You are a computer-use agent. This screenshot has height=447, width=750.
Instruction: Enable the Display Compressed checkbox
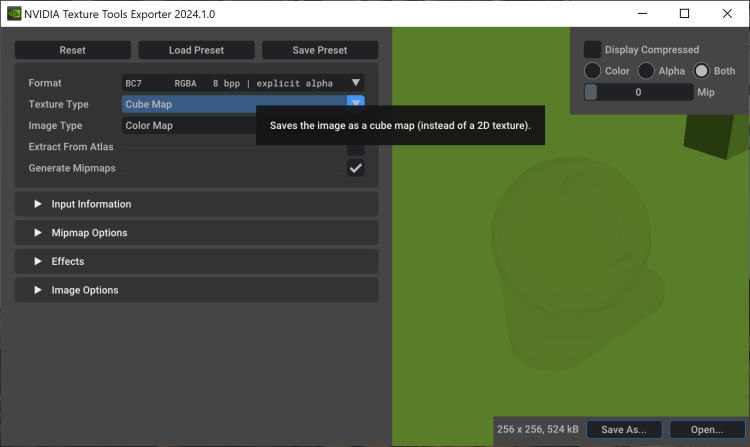point(592,50)
